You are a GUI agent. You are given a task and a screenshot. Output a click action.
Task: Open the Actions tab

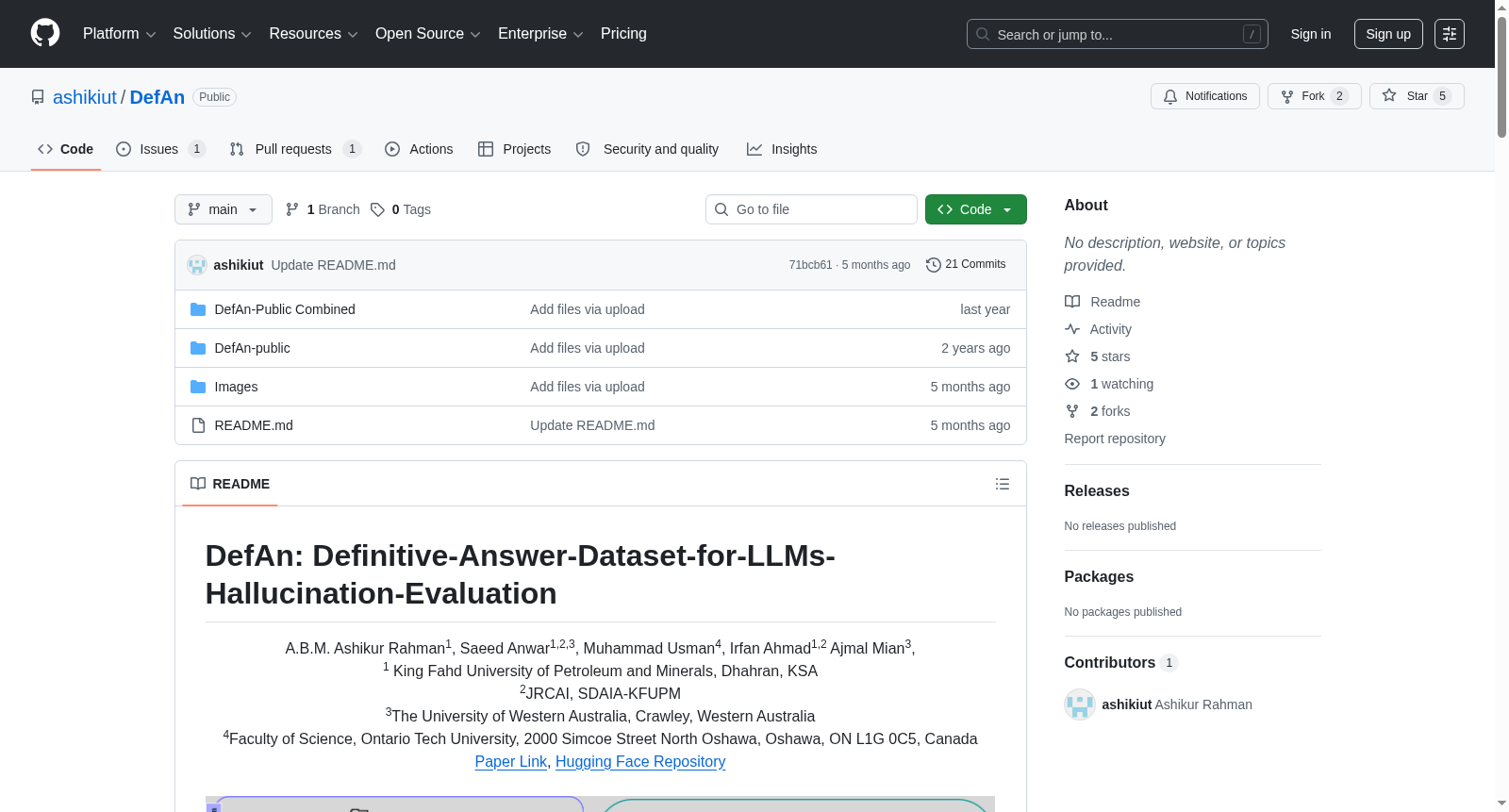tap(420, 149)
